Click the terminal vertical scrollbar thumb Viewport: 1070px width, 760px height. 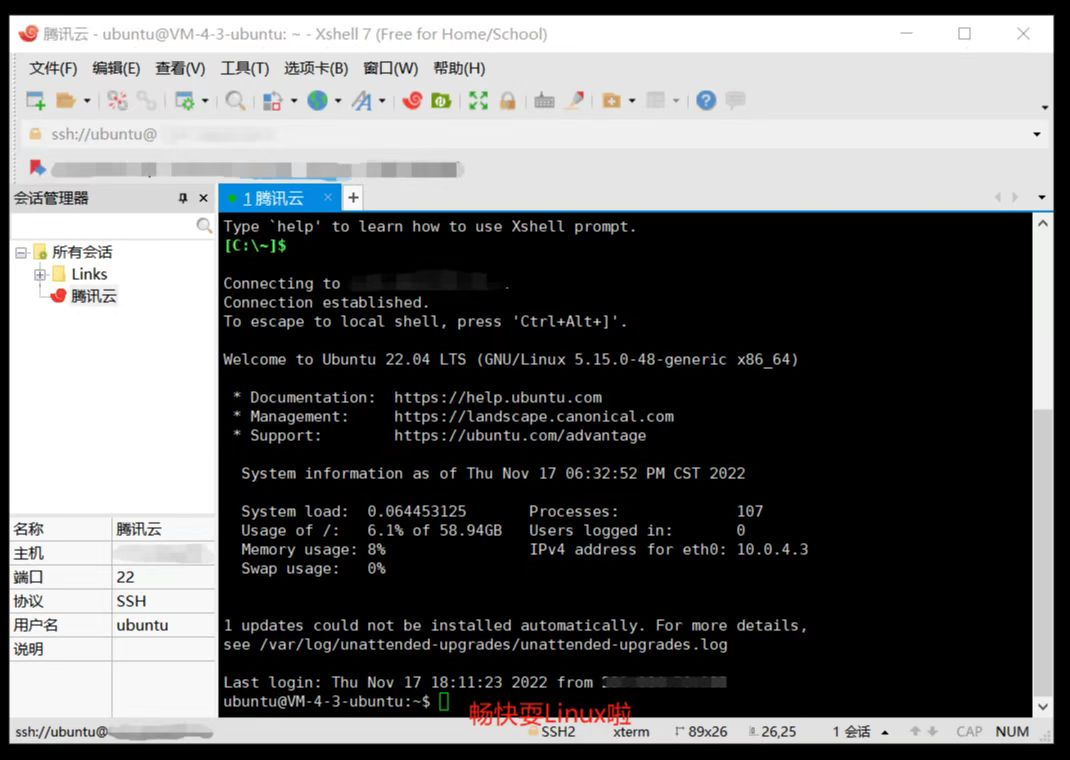click(1042, 551)
